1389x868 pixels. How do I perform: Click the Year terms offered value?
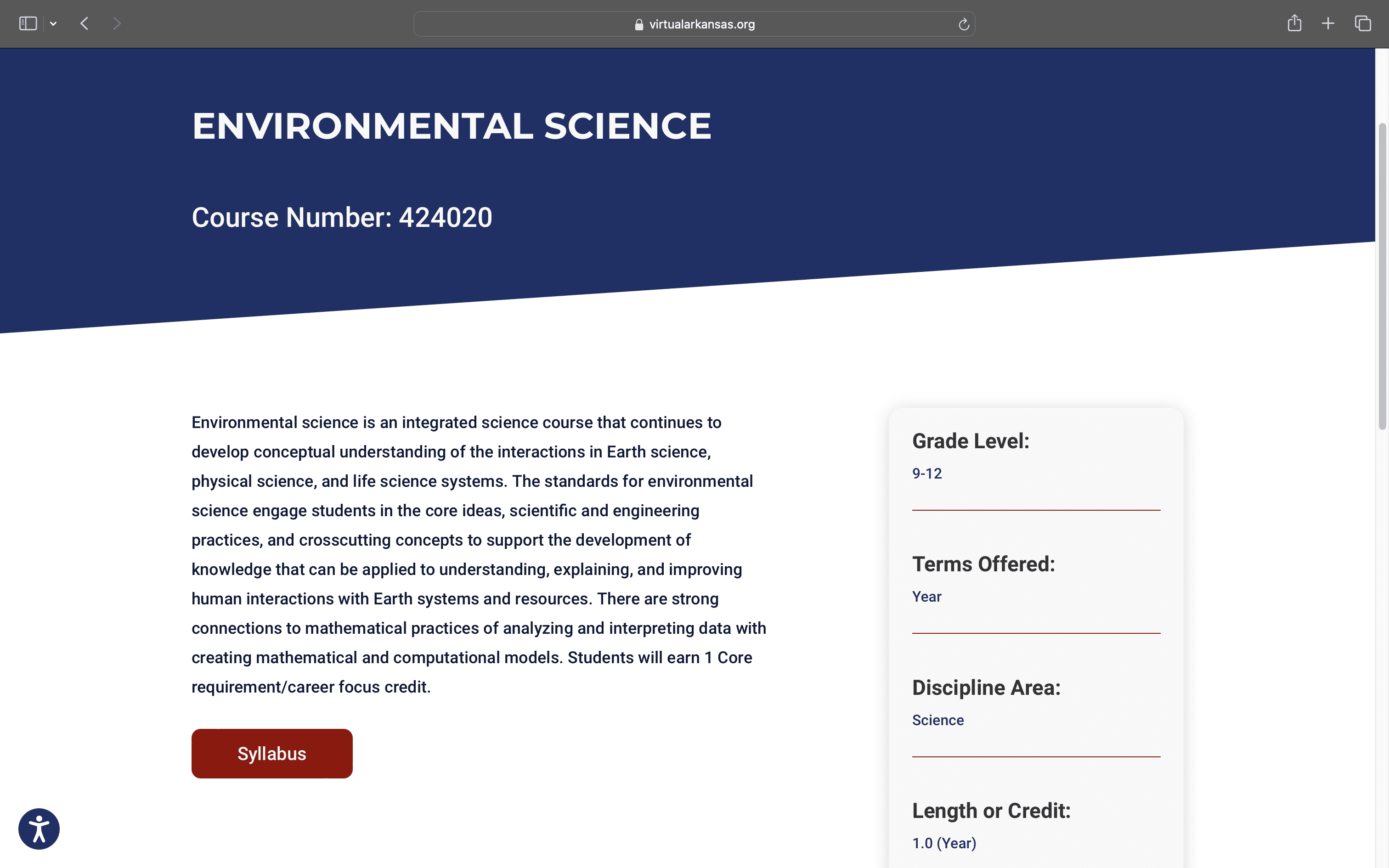pyautogui.click(x=927, y=597)
